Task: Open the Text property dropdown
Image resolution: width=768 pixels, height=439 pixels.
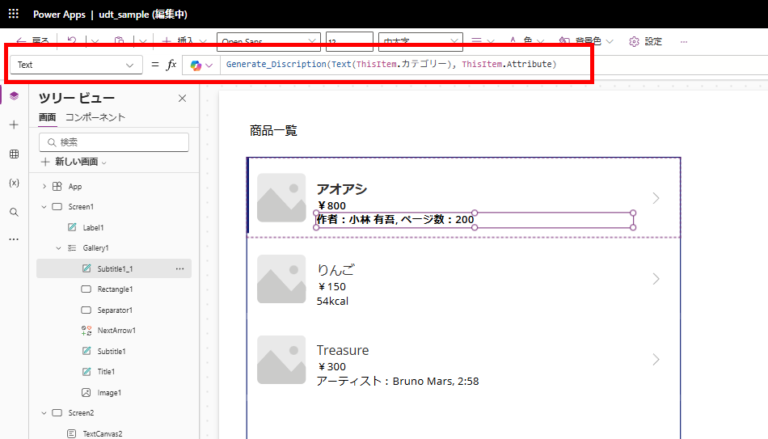Action: pos(76,65)
